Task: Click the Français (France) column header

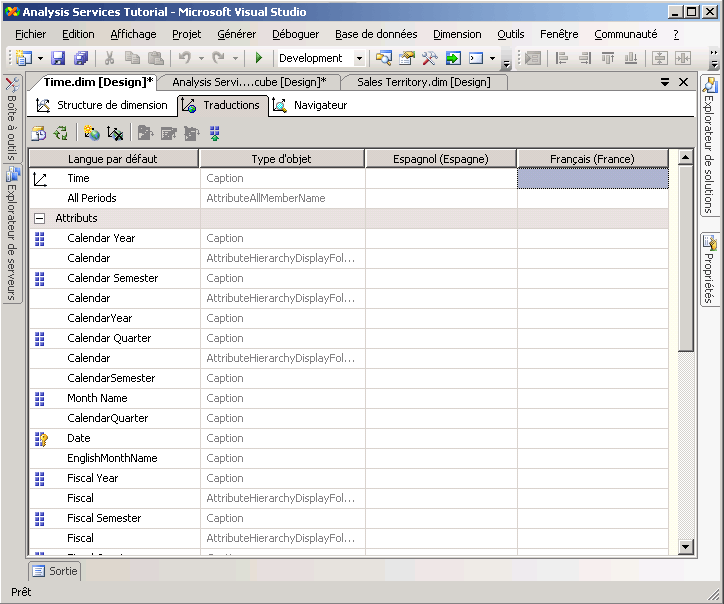Action: pyautogui.click(x=592, y=159)
